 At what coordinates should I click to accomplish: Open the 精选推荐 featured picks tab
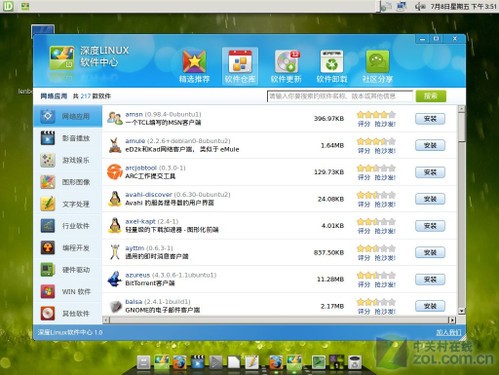click(194, 66)
